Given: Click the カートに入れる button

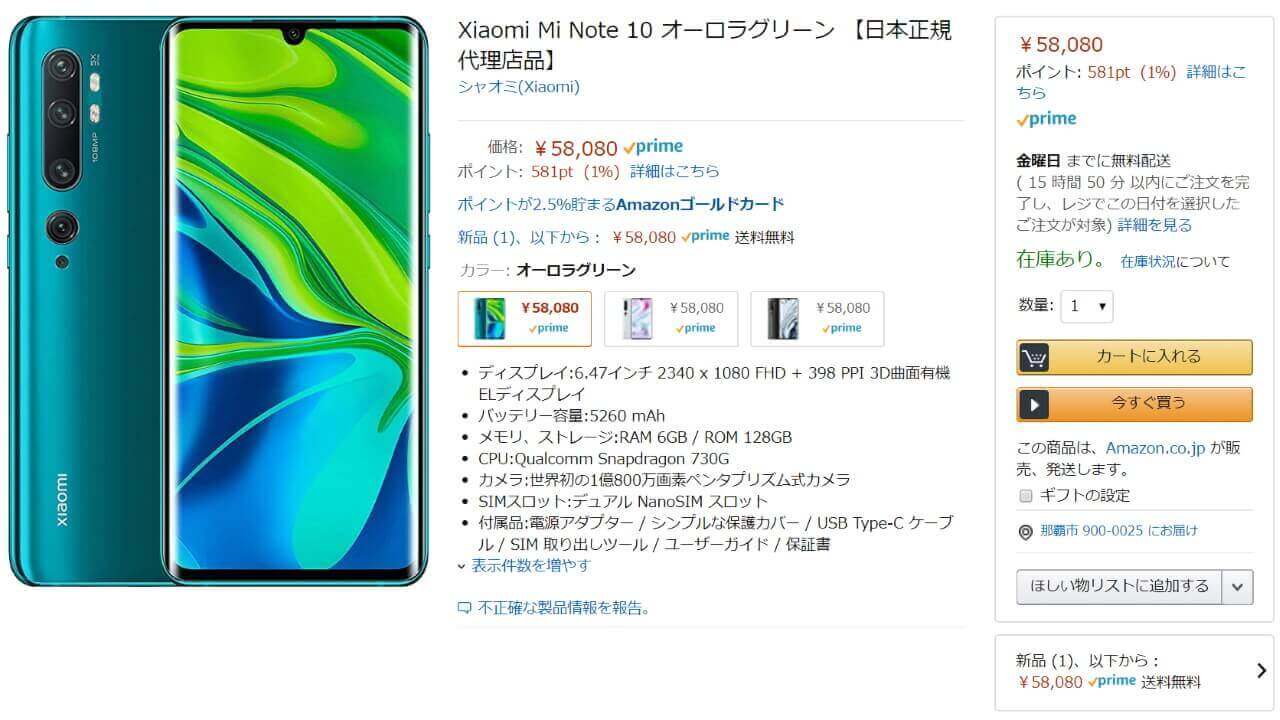Looking at the screenshot, I should [x=1134, y=357].
